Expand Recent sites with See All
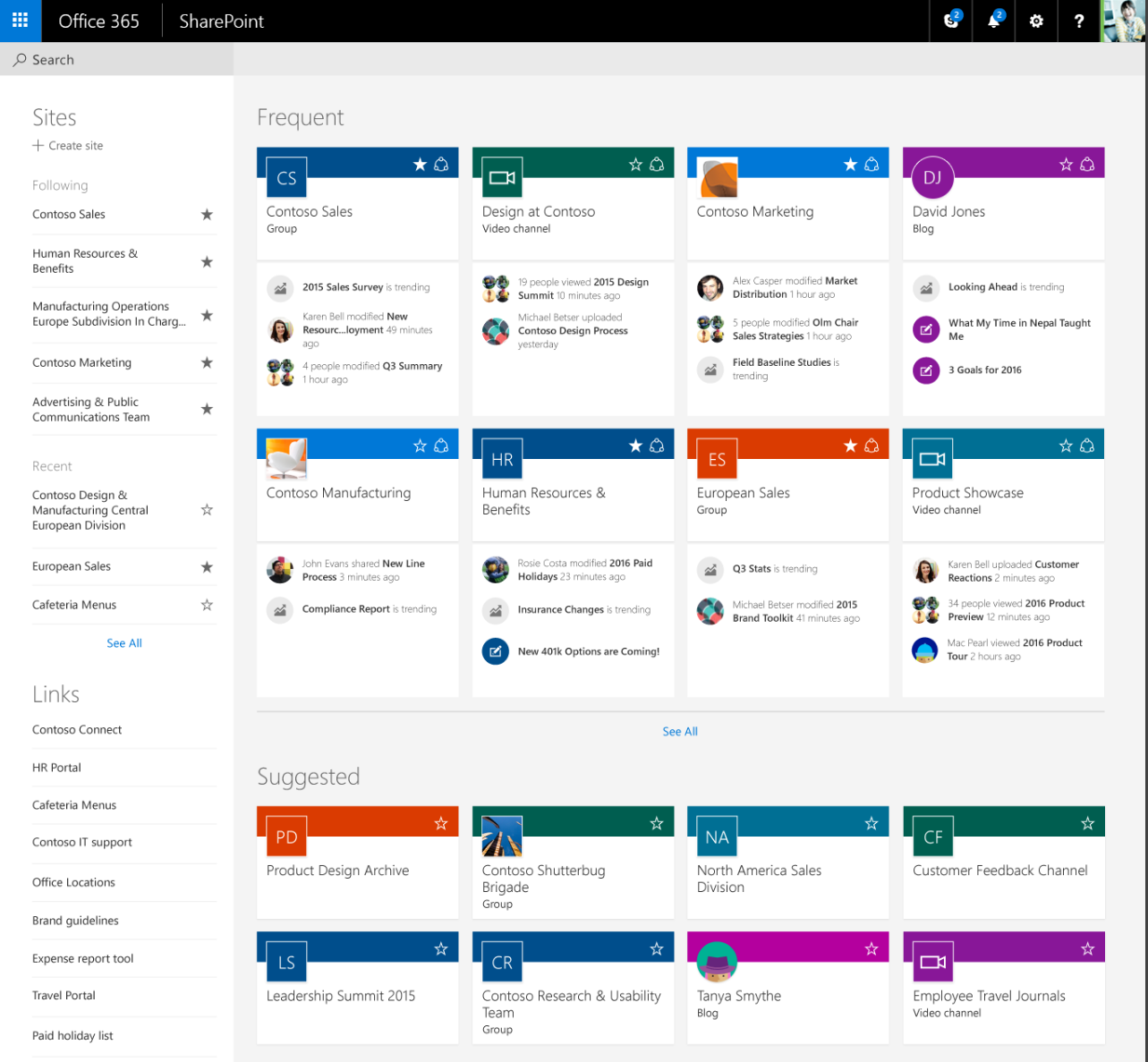The image size is (1148, 1062). [x=124, y=643]
